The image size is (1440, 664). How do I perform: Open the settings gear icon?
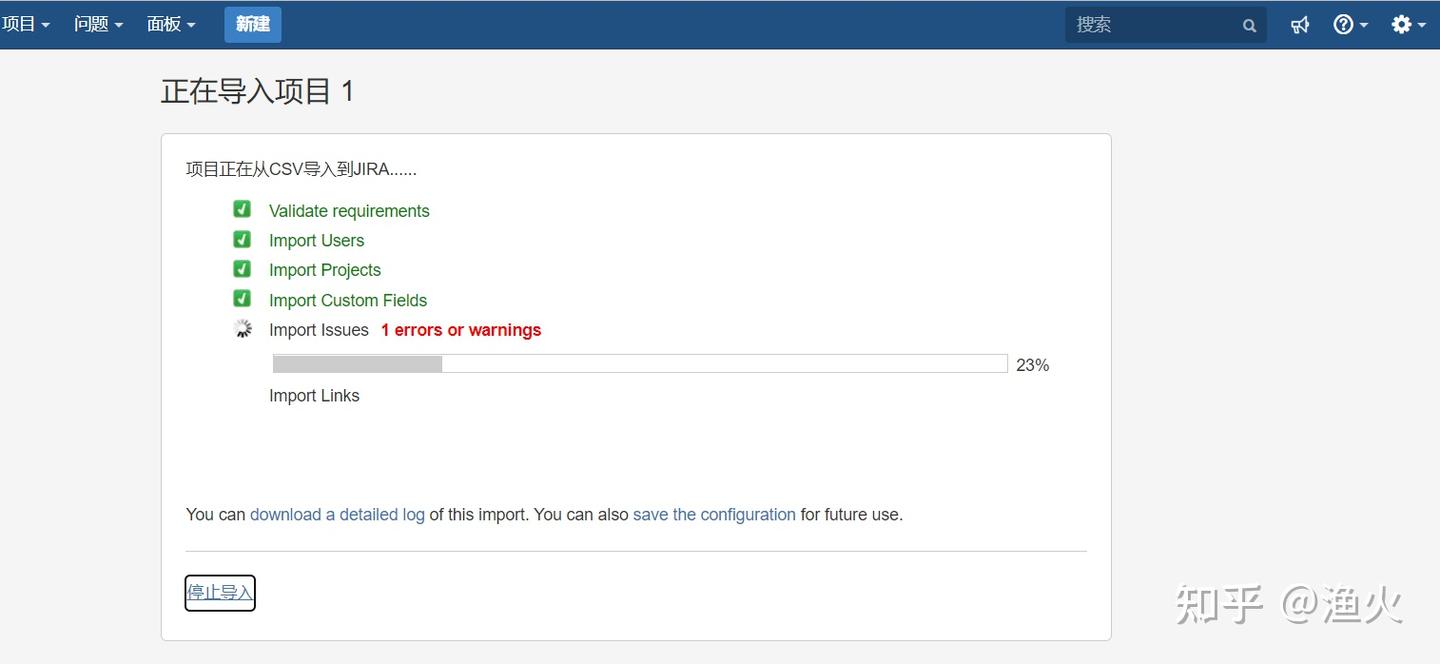pos(1402,25)
